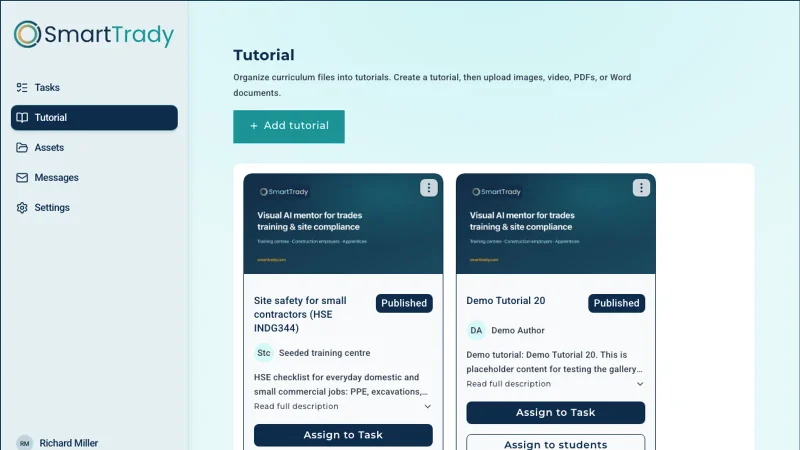Image resolution: width=800 pixels, height=450 pixels.
Task: Click Site safety tutorial cover thumbnail
Action: (x=343, y=224)
